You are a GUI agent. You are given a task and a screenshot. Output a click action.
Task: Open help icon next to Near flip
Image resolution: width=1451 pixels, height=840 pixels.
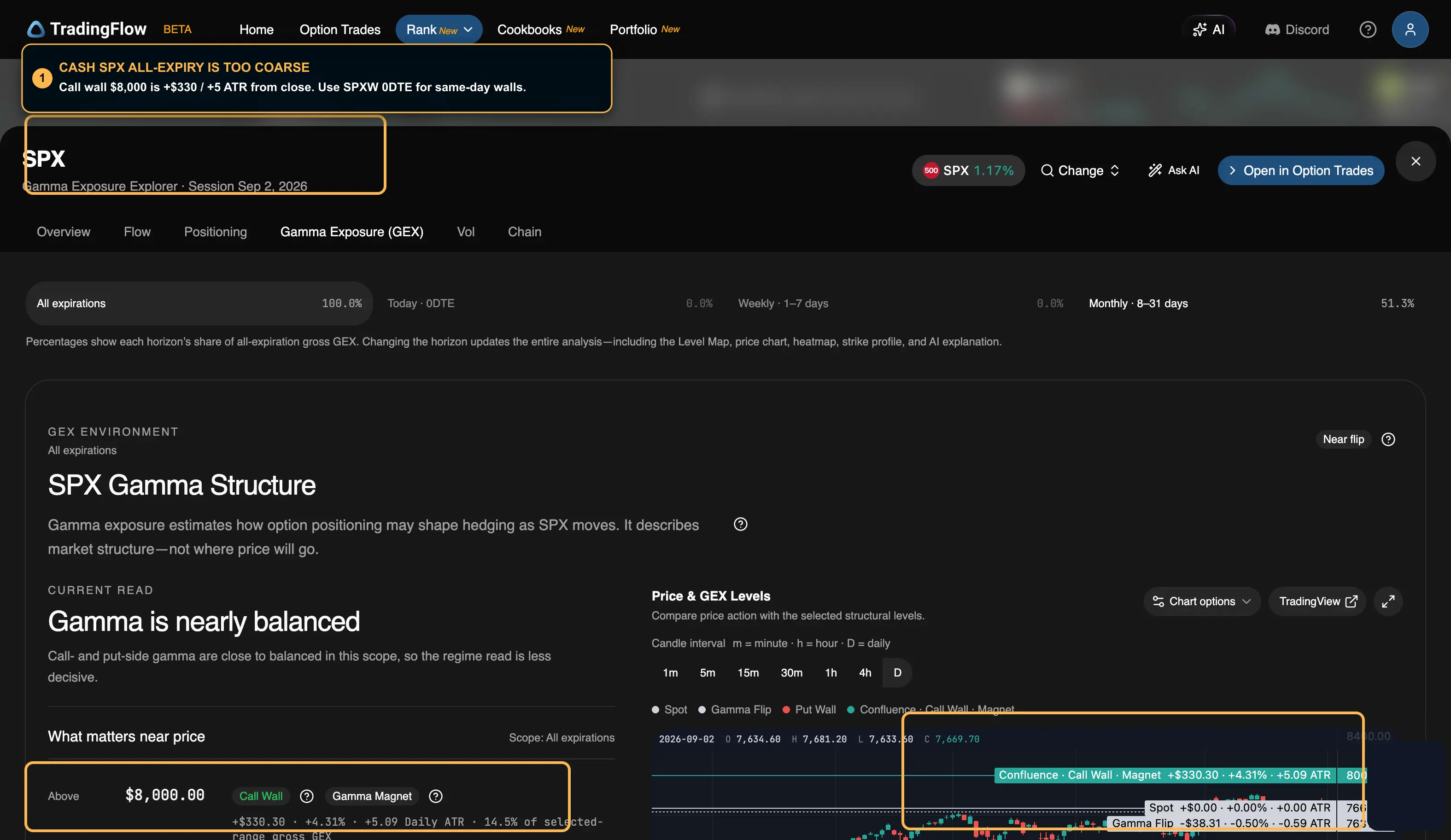[1388, 439]
